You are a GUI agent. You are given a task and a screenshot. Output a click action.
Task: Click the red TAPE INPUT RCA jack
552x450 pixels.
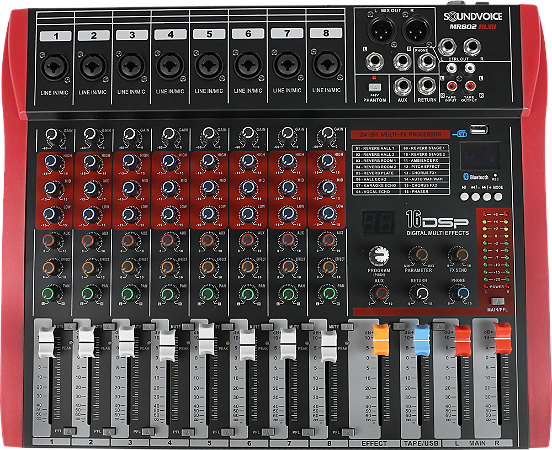point(452,86)
